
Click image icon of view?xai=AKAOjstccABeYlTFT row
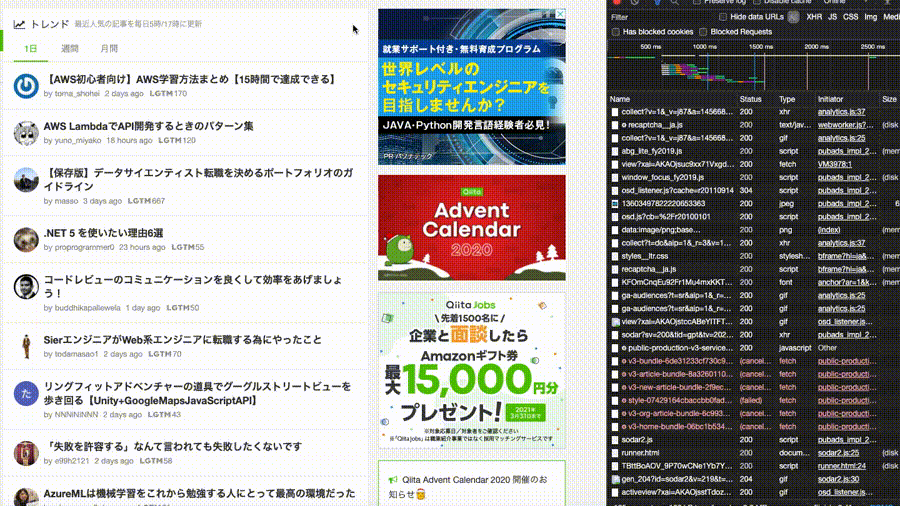pyautogui.click(x=615, y=322)
